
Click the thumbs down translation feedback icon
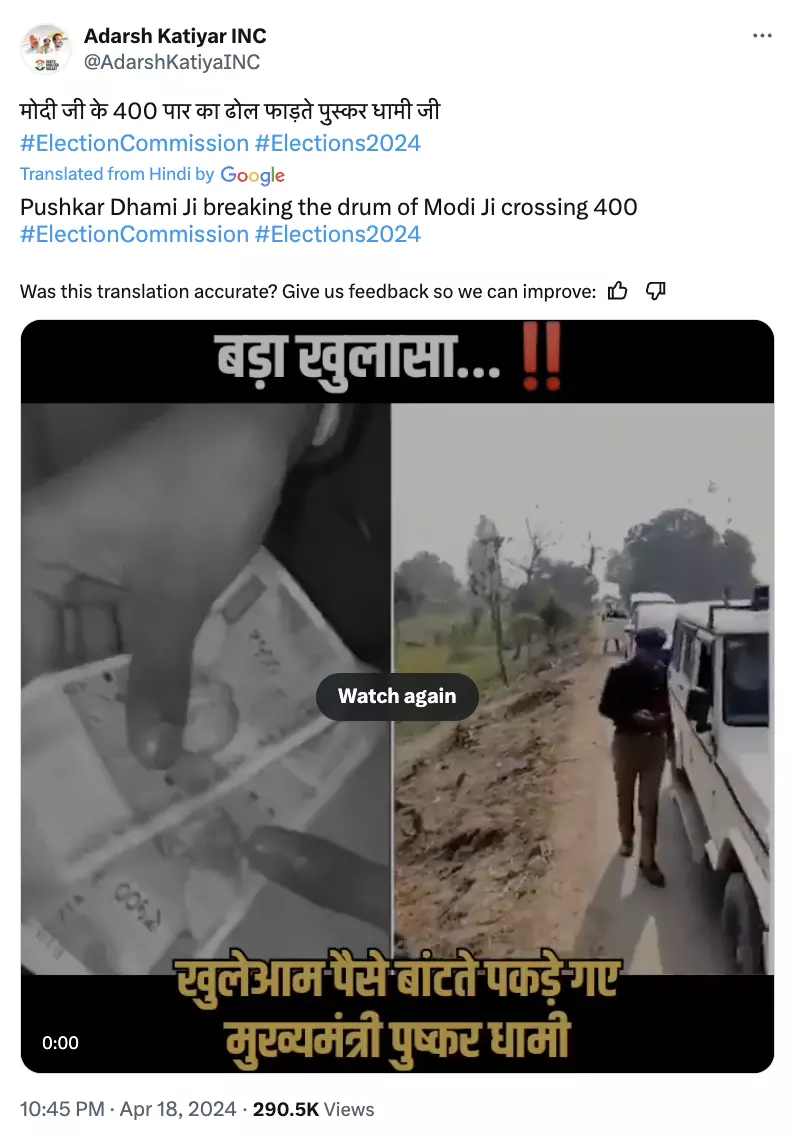(x=655, y=291)
